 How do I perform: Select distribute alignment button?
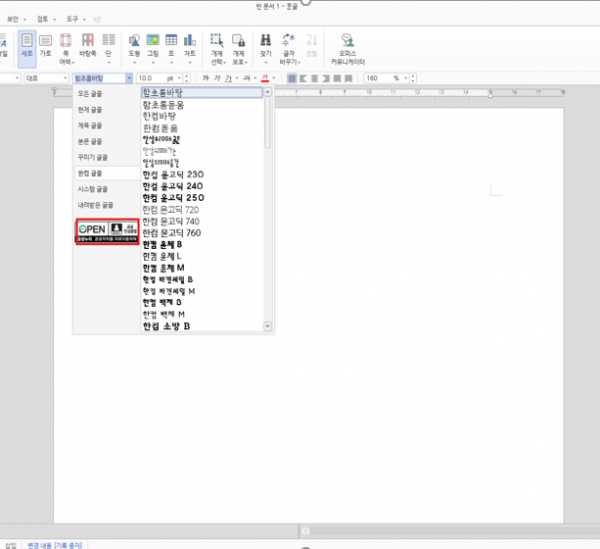(337, 78)
